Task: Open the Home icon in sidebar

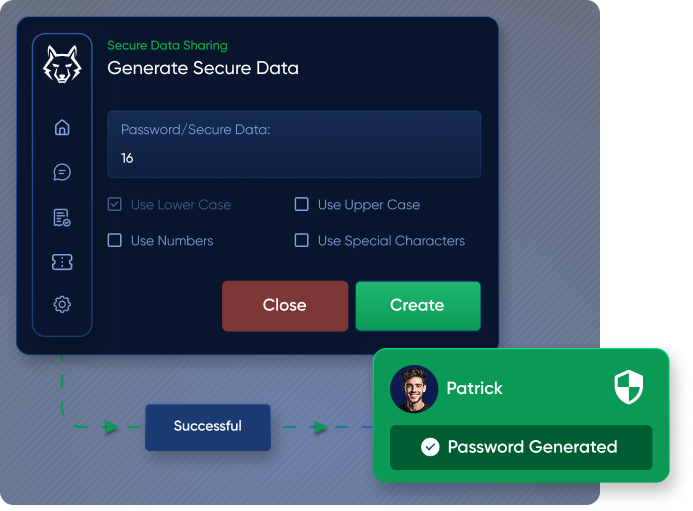Action: (62, 127)
